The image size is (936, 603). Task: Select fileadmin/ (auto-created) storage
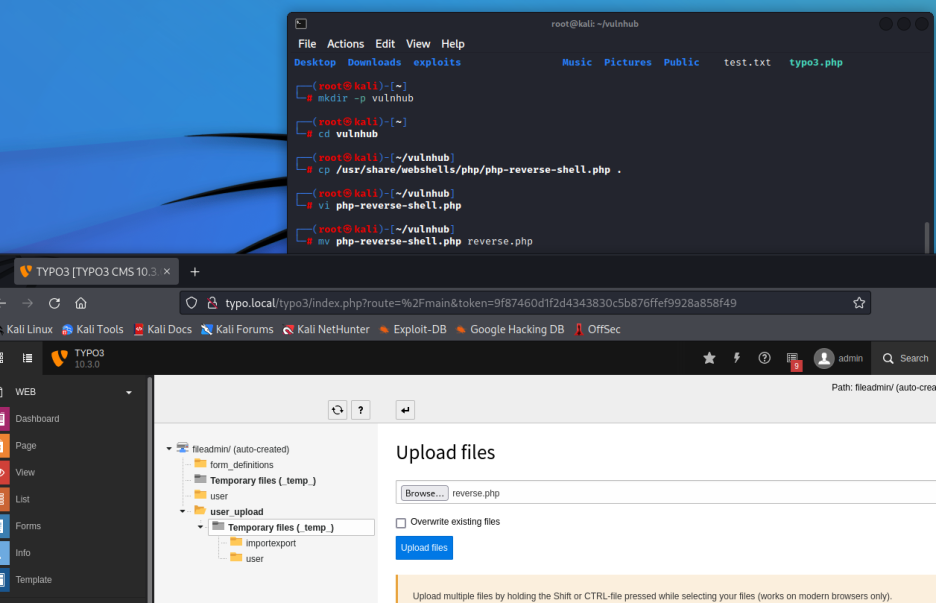click(x=241, y=449)
